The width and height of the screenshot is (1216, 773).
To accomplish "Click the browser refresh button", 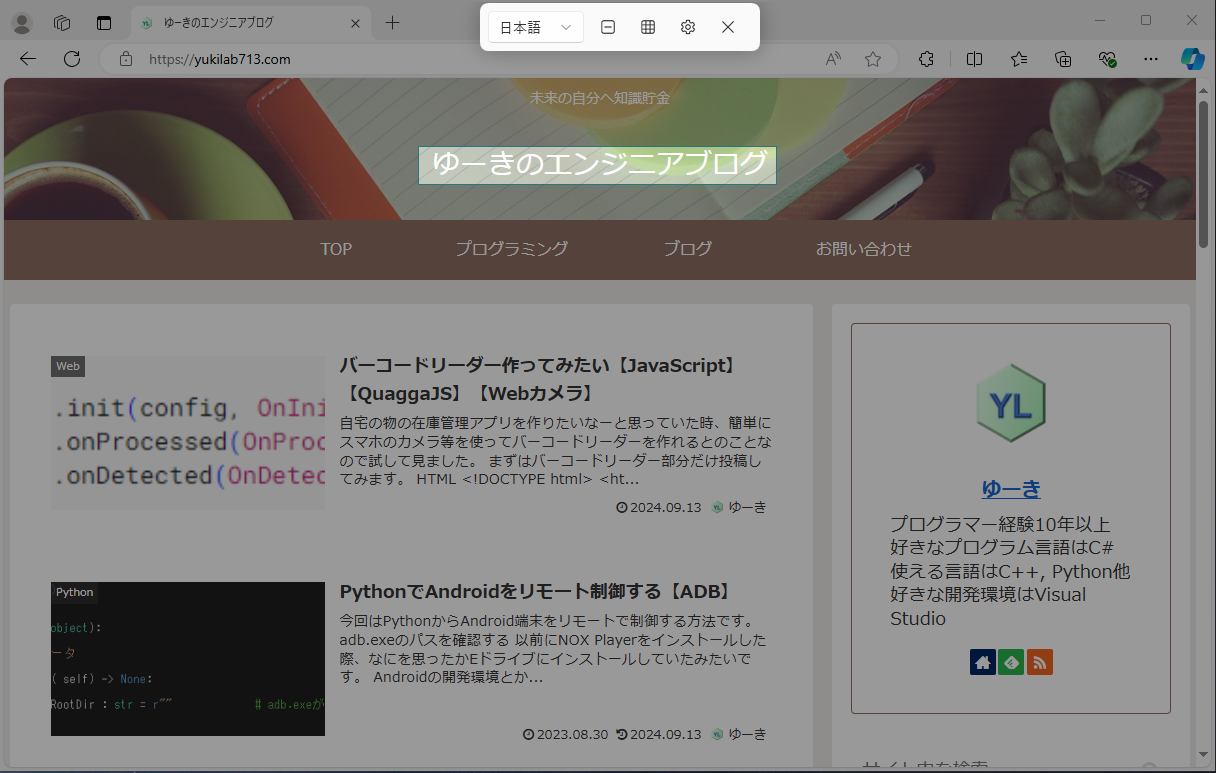I will tap(72, 59).
